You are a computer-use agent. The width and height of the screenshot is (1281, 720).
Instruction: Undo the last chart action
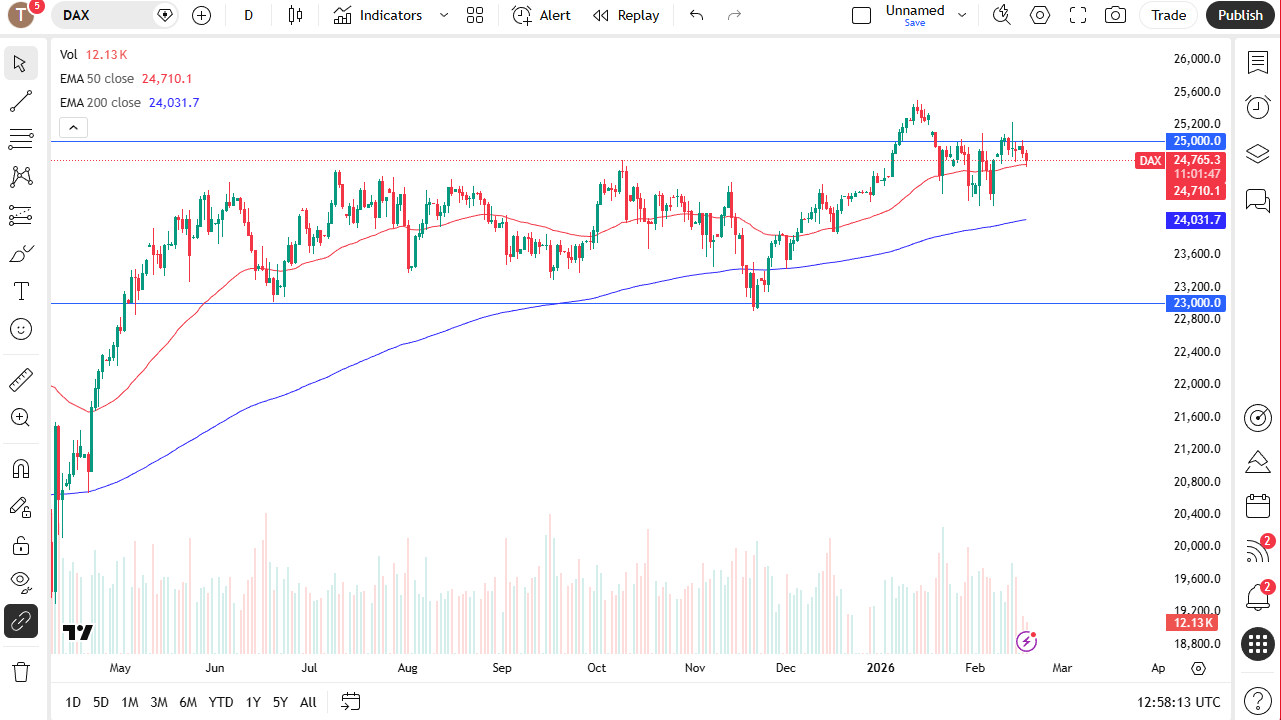point(697,15)
